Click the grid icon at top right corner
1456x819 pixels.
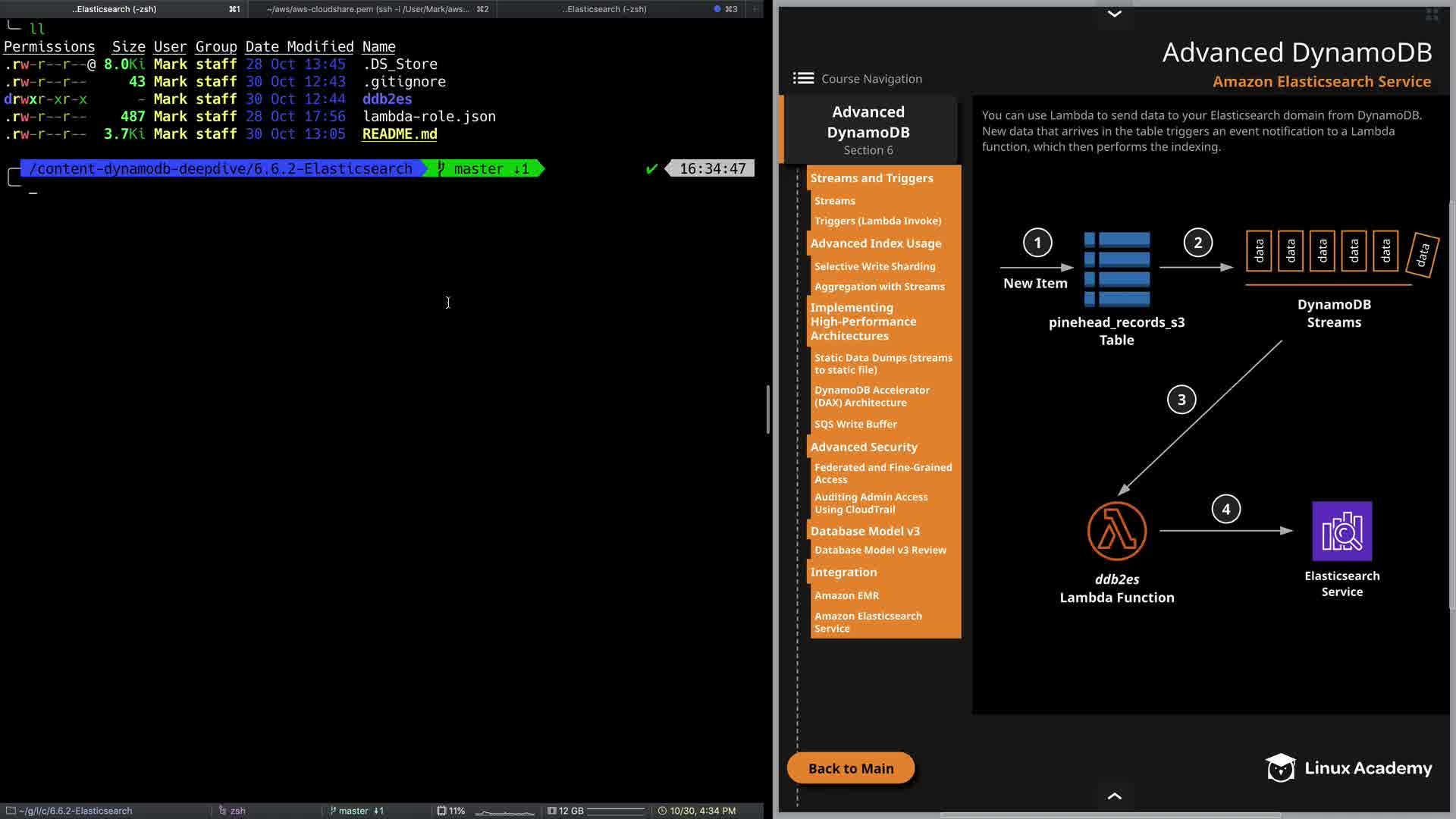tap(1432, 14)
